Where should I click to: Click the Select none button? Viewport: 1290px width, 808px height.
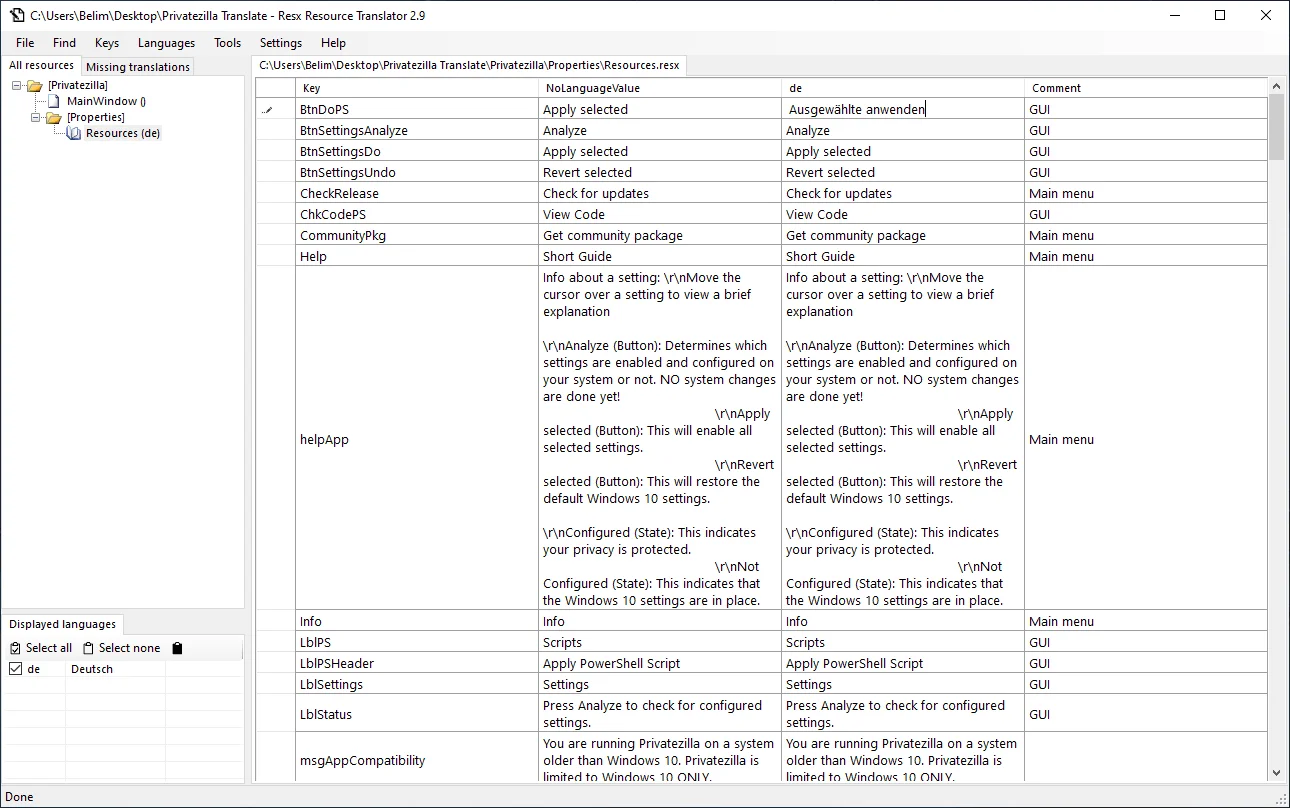[x=122, y=648]
